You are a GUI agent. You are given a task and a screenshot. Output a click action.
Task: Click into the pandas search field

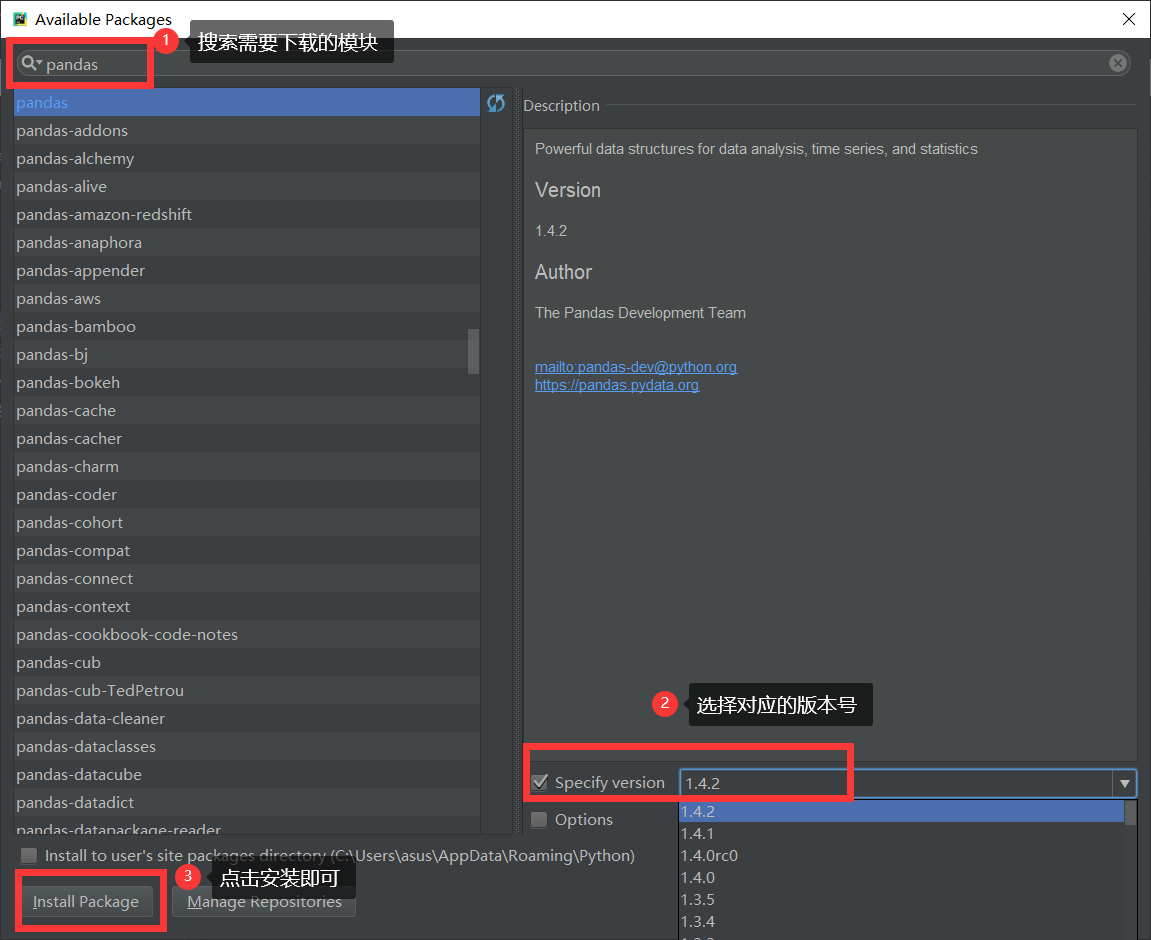pyautogui.click(x=573, y=64)
